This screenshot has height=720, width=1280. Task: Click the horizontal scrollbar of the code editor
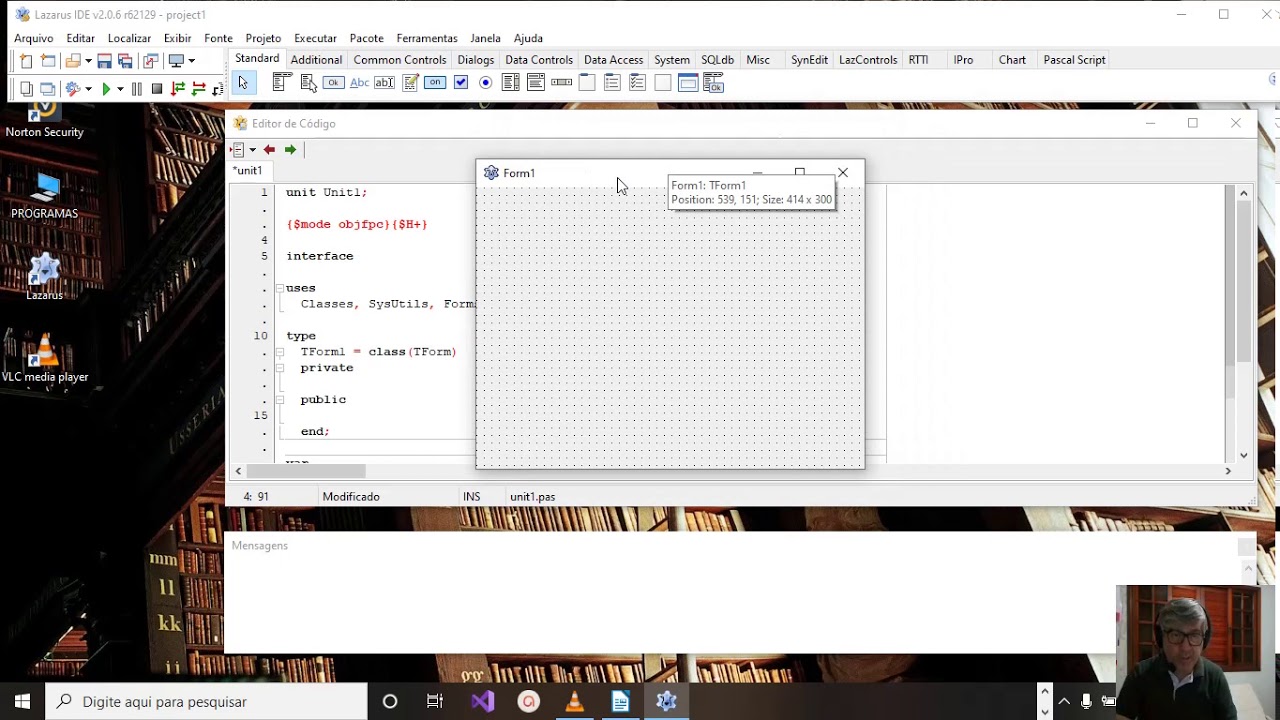click(733, 471)
